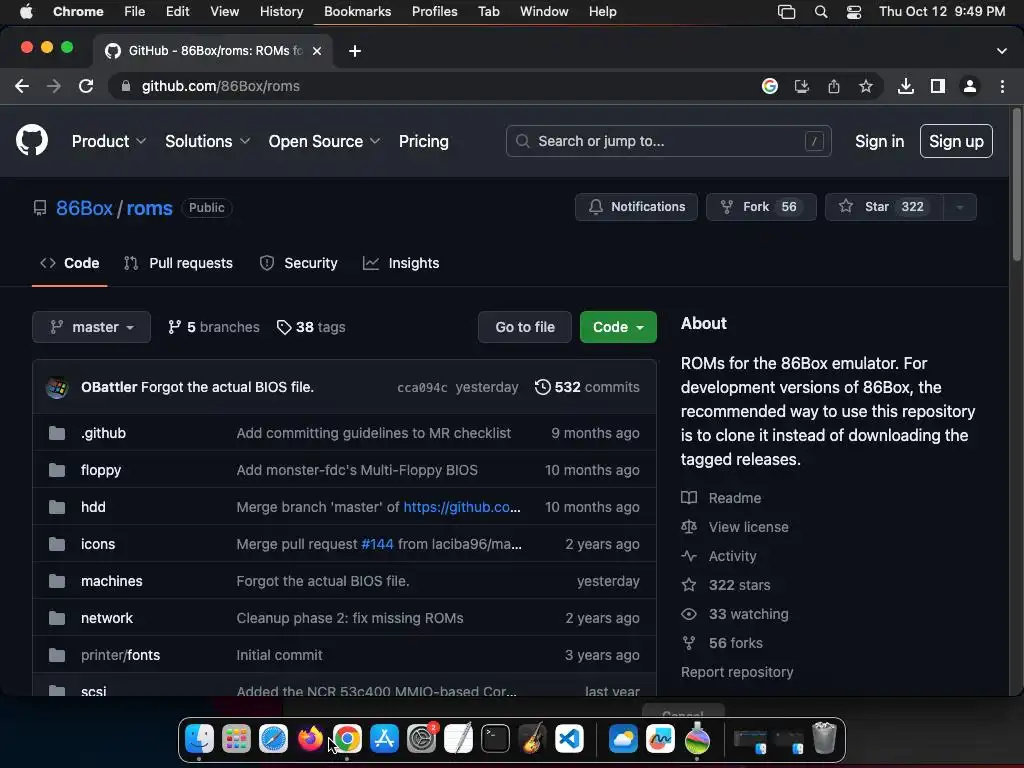Focus the Search or jump to field
The image size is (1024, 768).
(x=668, y=141)
